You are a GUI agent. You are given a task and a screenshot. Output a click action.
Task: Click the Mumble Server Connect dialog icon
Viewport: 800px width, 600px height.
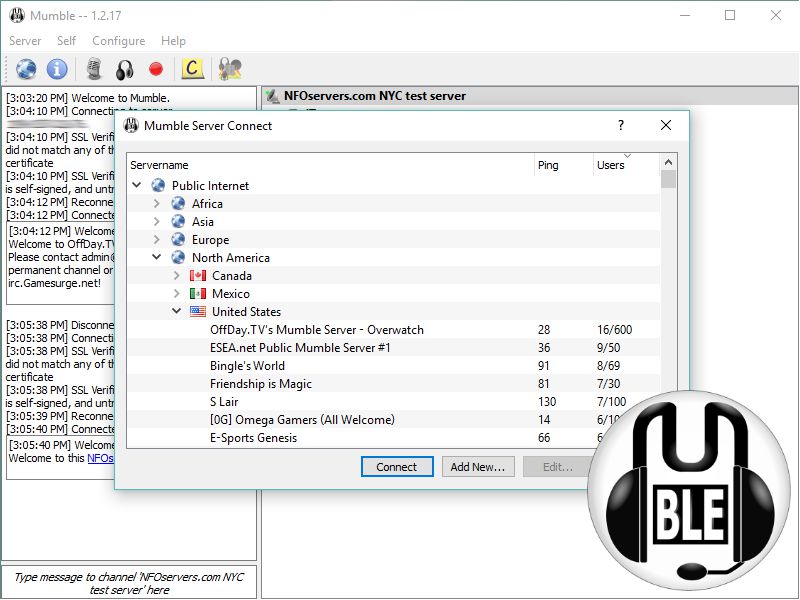[x=132, y=125]
